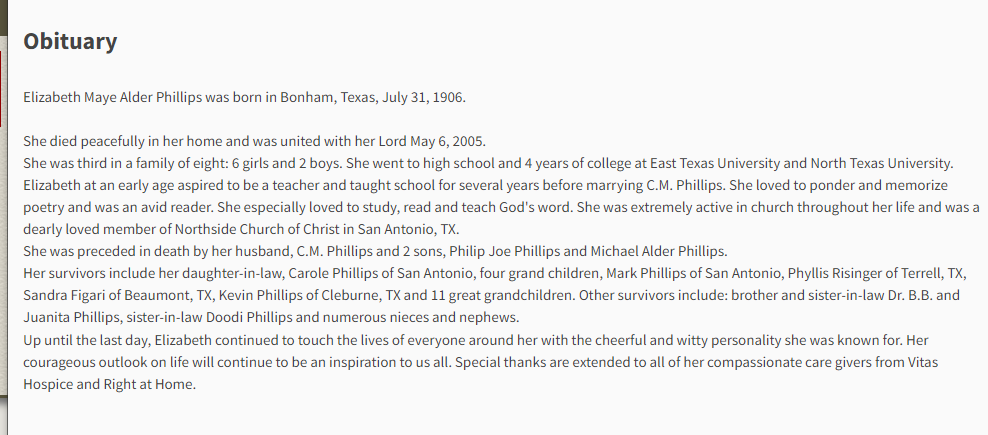Click the name Michael Alder Phillips

coord(658,251)
